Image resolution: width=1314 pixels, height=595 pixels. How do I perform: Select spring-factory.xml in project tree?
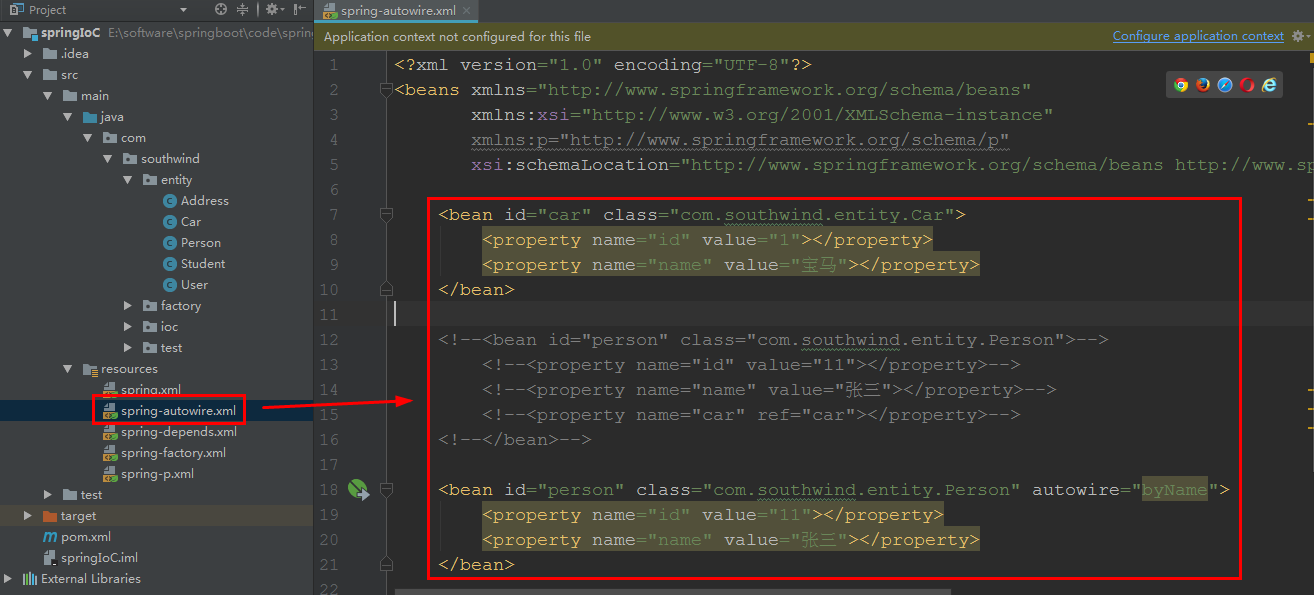[x=173, y=453]
